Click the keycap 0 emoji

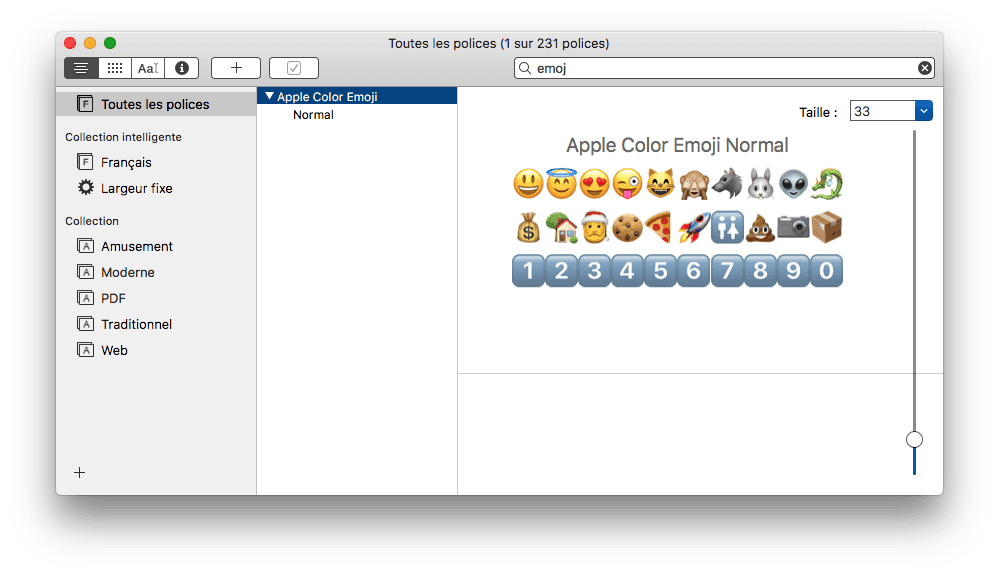tap(826, 271)
